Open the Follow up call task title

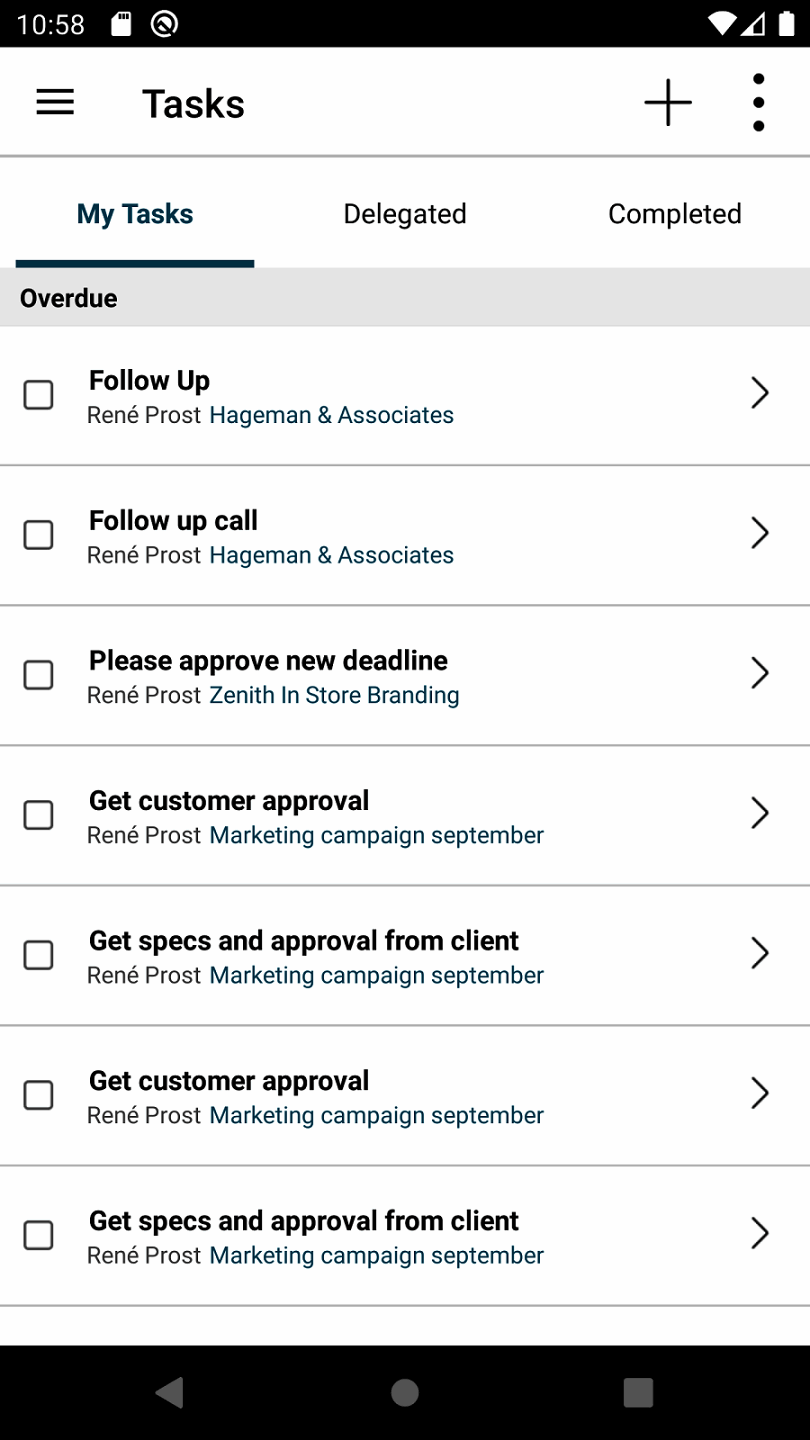pos(173,520)
